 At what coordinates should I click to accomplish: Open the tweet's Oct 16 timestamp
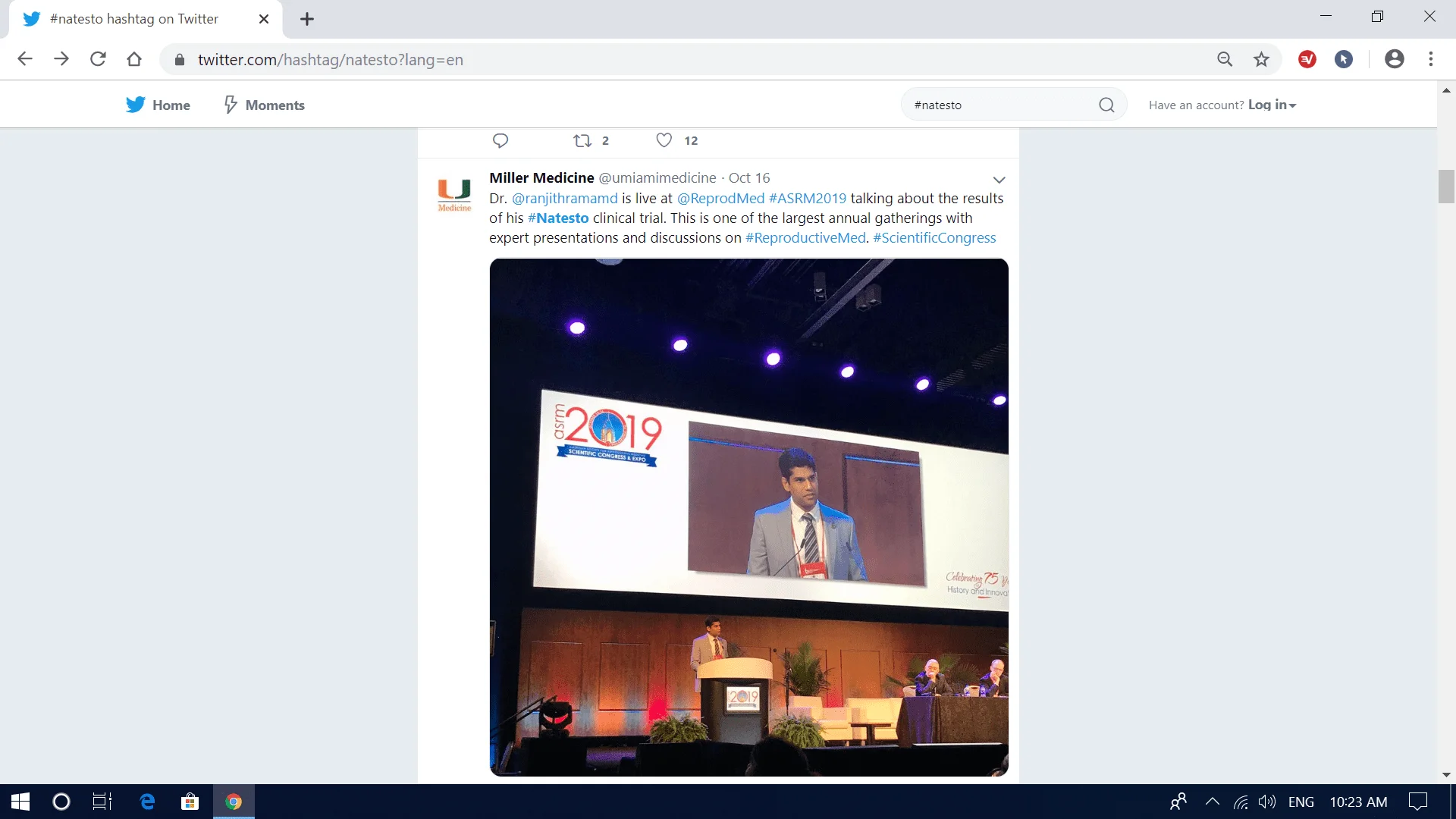pyautogui.click(x=749, y=177)
